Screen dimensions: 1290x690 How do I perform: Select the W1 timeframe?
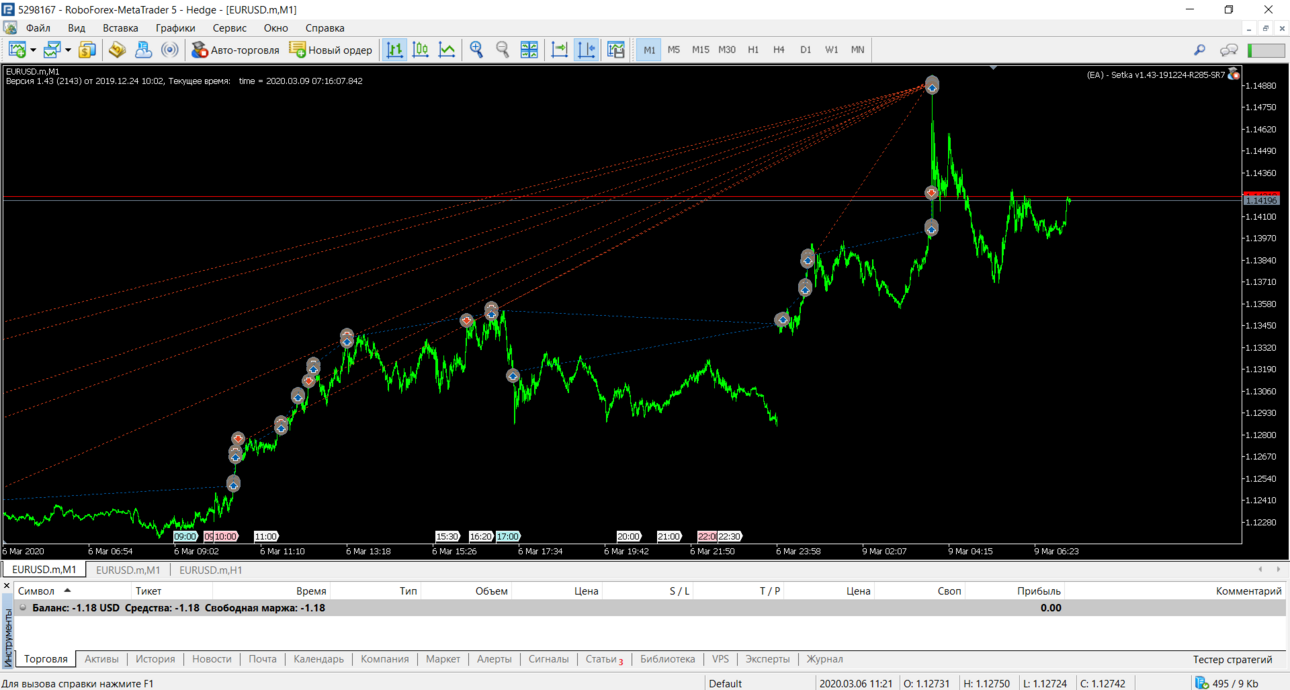[831, 49]
